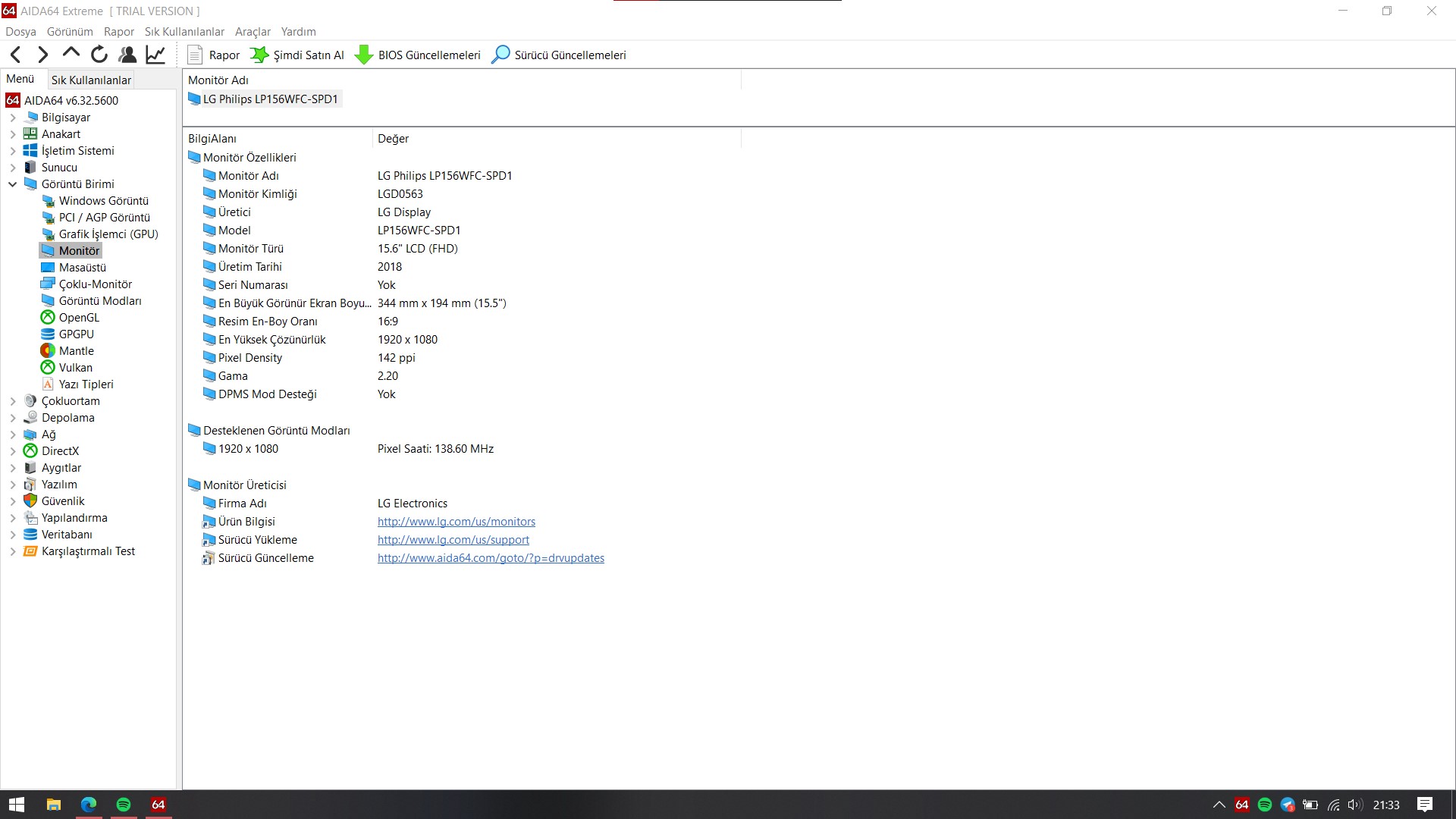Click the Vulkan icon in tree
Image resolution: width=1456 pixels, height=819 pixels.
48,368
